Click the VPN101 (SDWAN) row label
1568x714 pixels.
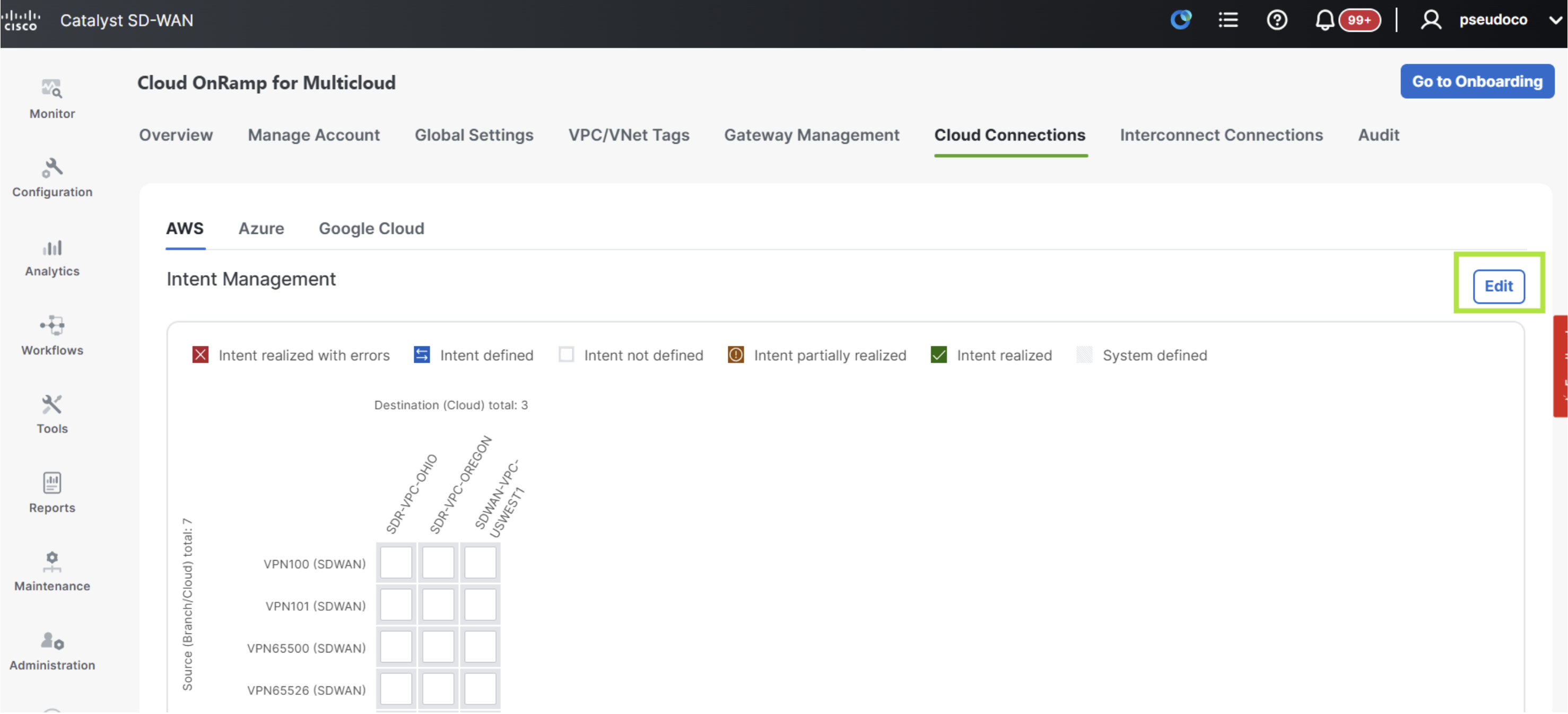click(x=315, y=606)
